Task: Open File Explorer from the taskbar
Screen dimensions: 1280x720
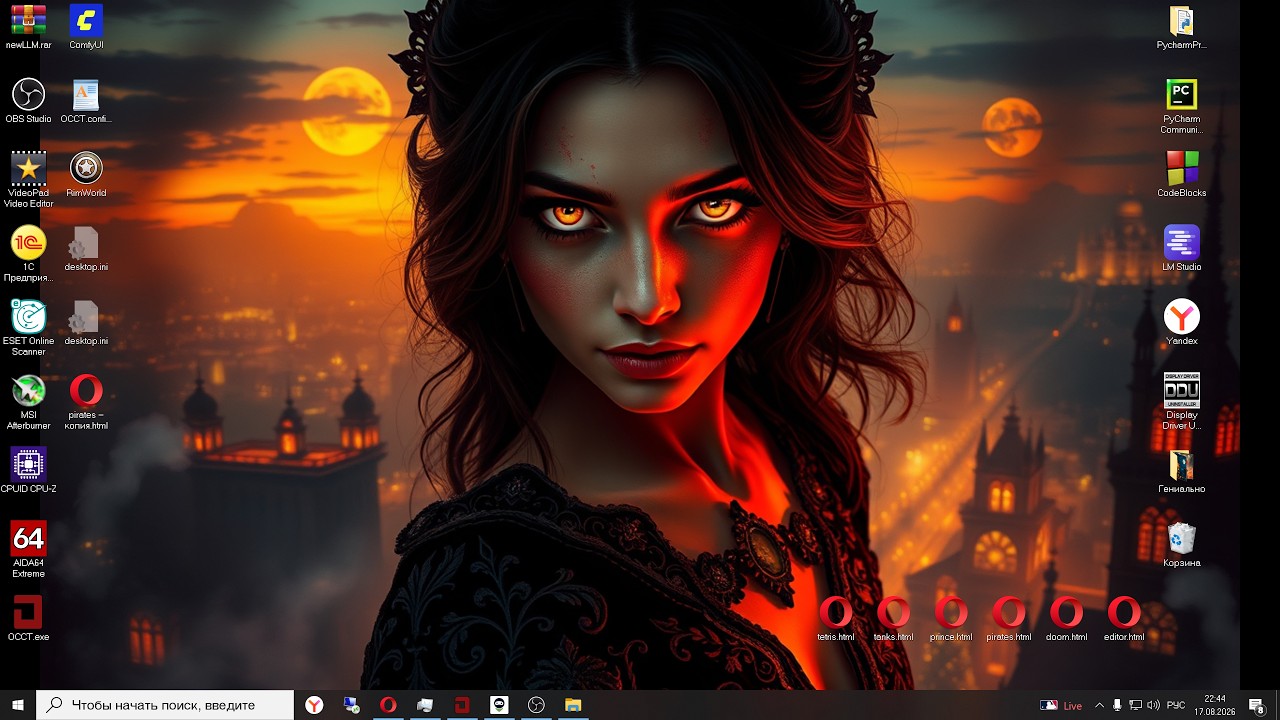Action: point(573,705)
